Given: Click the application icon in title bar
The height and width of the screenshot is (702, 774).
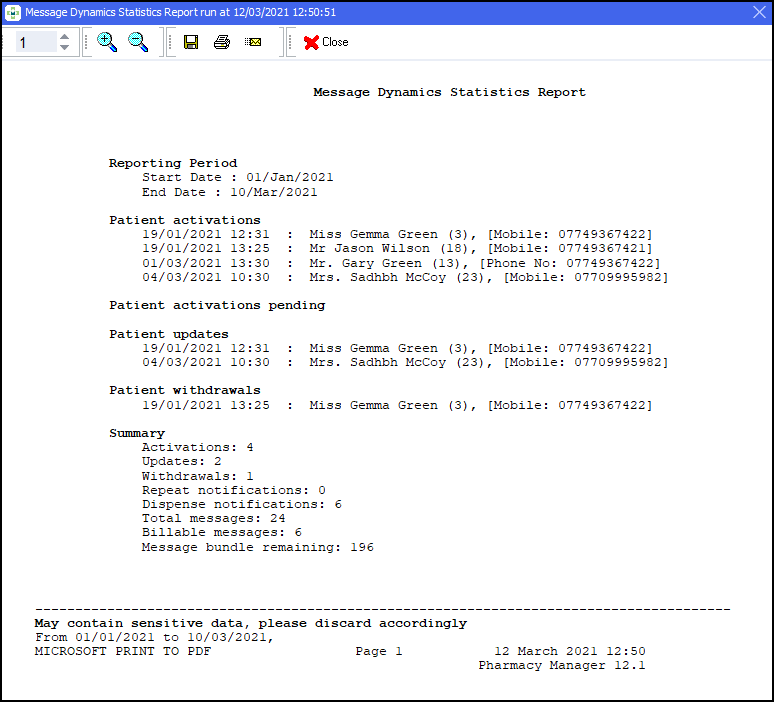Looking at the screenshot, I should tap(13, 13).
